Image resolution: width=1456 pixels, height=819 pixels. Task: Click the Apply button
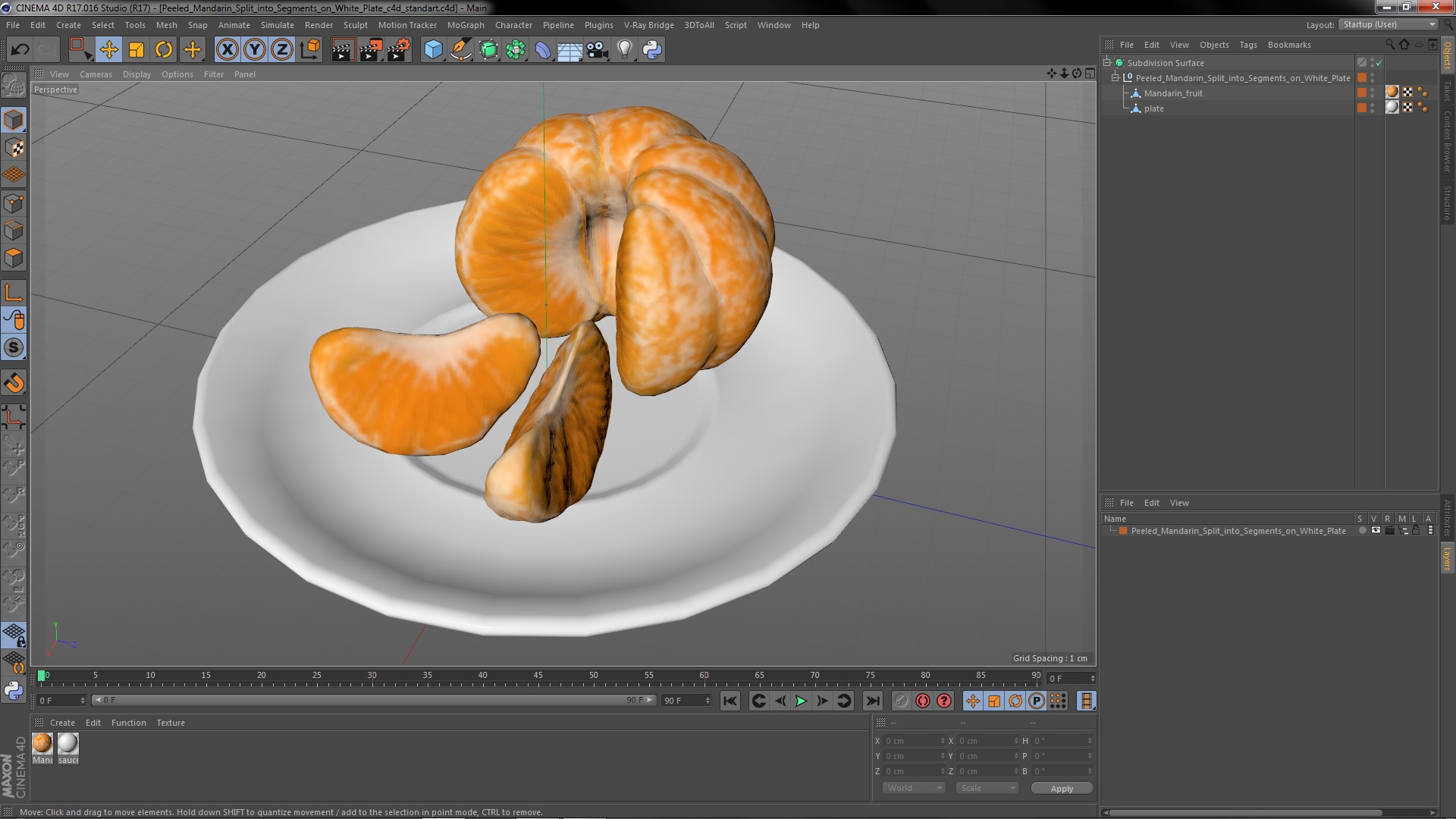(1062, 789)
